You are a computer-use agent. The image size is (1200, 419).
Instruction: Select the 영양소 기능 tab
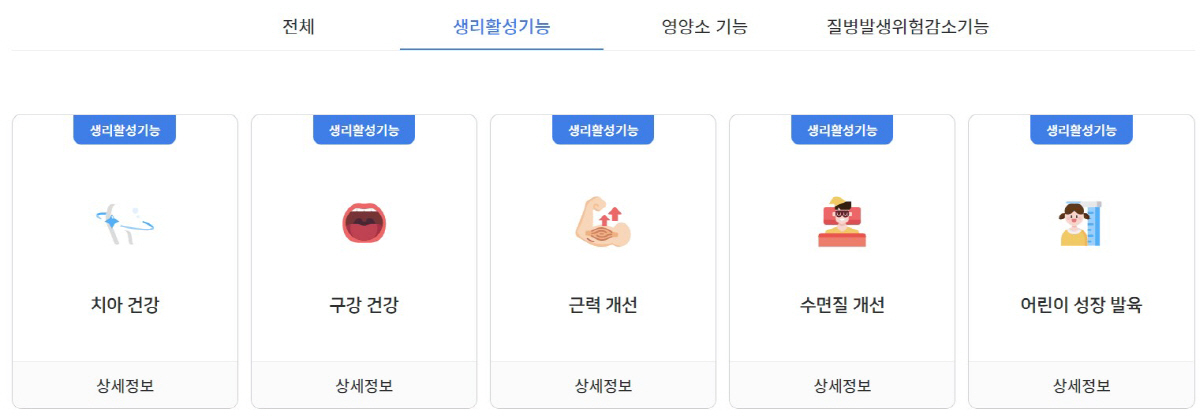[x=704, y=26]
